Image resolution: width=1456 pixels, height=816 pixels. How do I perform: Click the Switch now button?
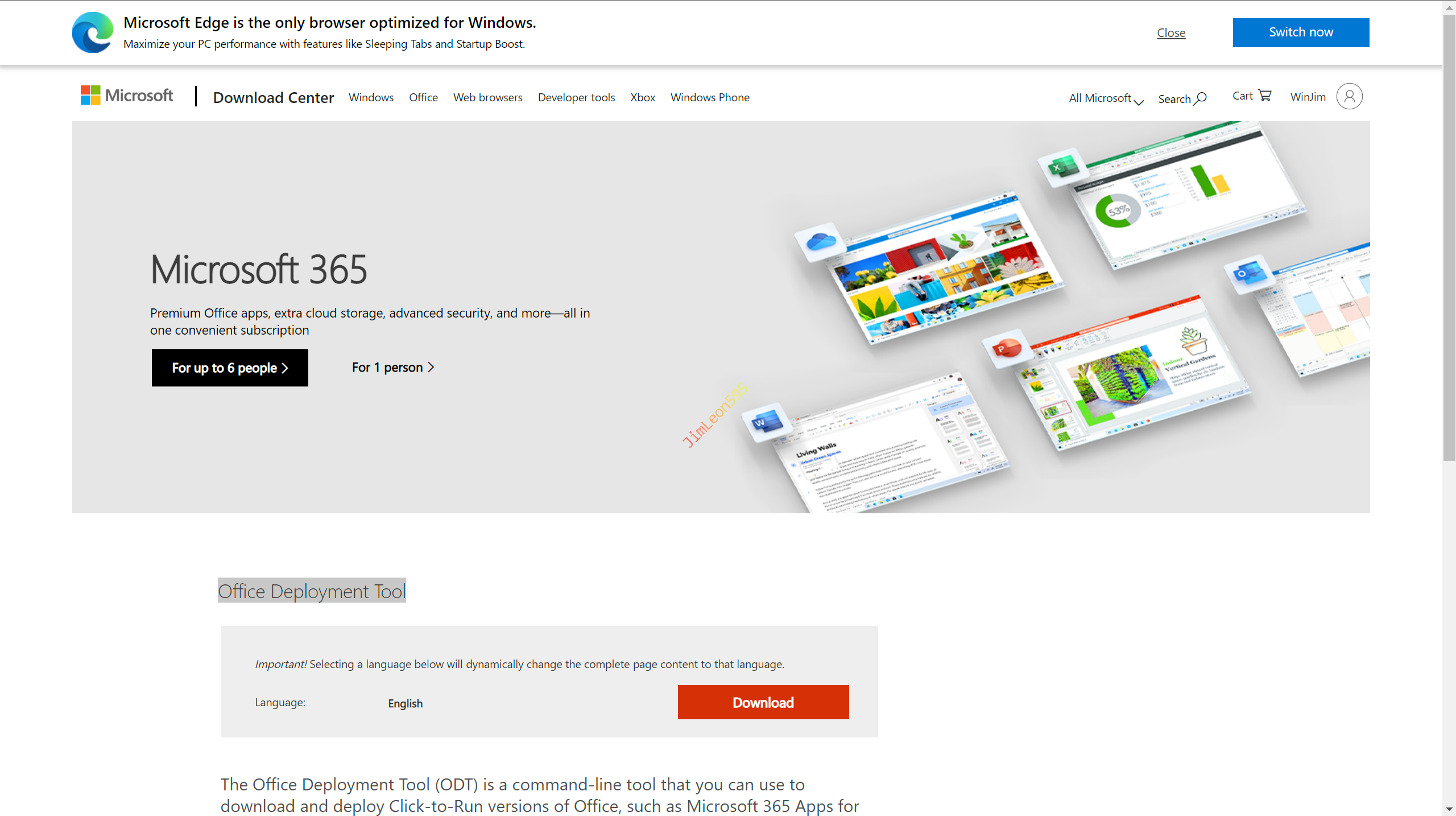point(1300,32)
